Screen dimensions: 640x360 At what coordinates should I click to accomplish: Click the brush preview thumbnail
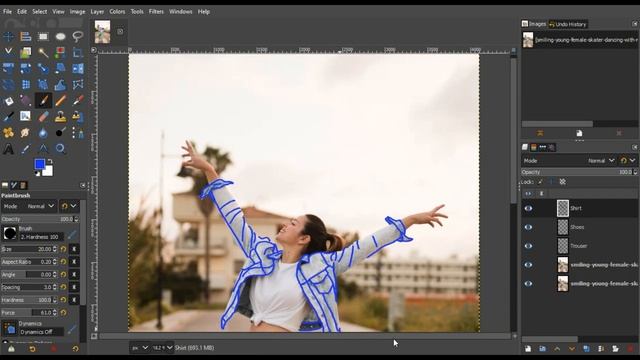(10, 233)
